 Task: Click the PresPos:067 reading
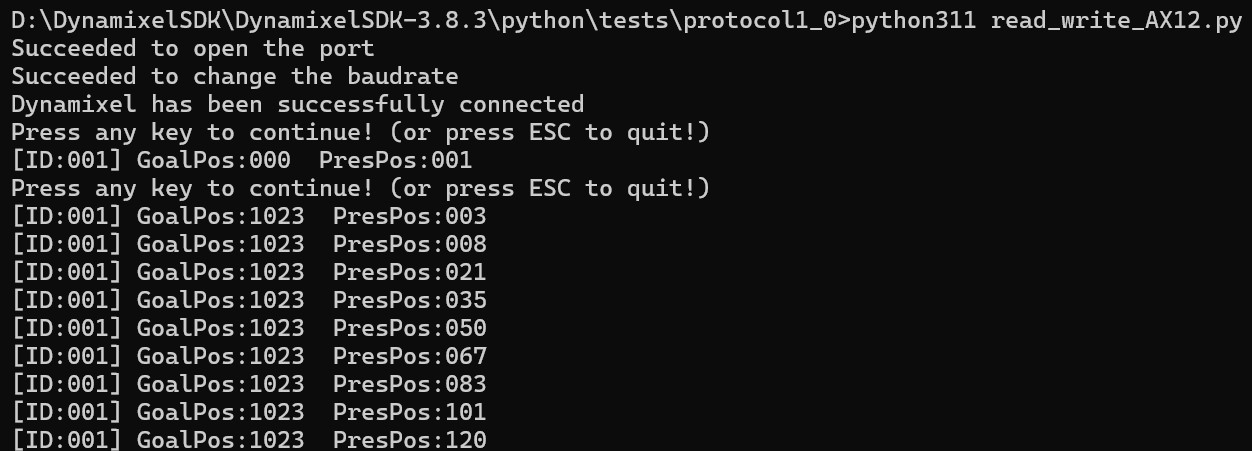click(410, 356)
